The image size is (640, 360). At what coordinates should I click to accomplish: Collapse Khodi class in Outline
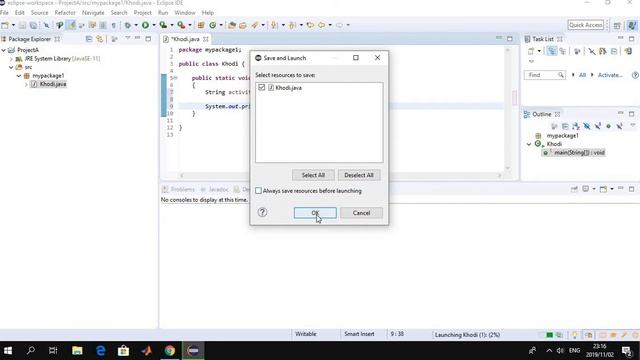pyautogui.click(x=529, y=144)
